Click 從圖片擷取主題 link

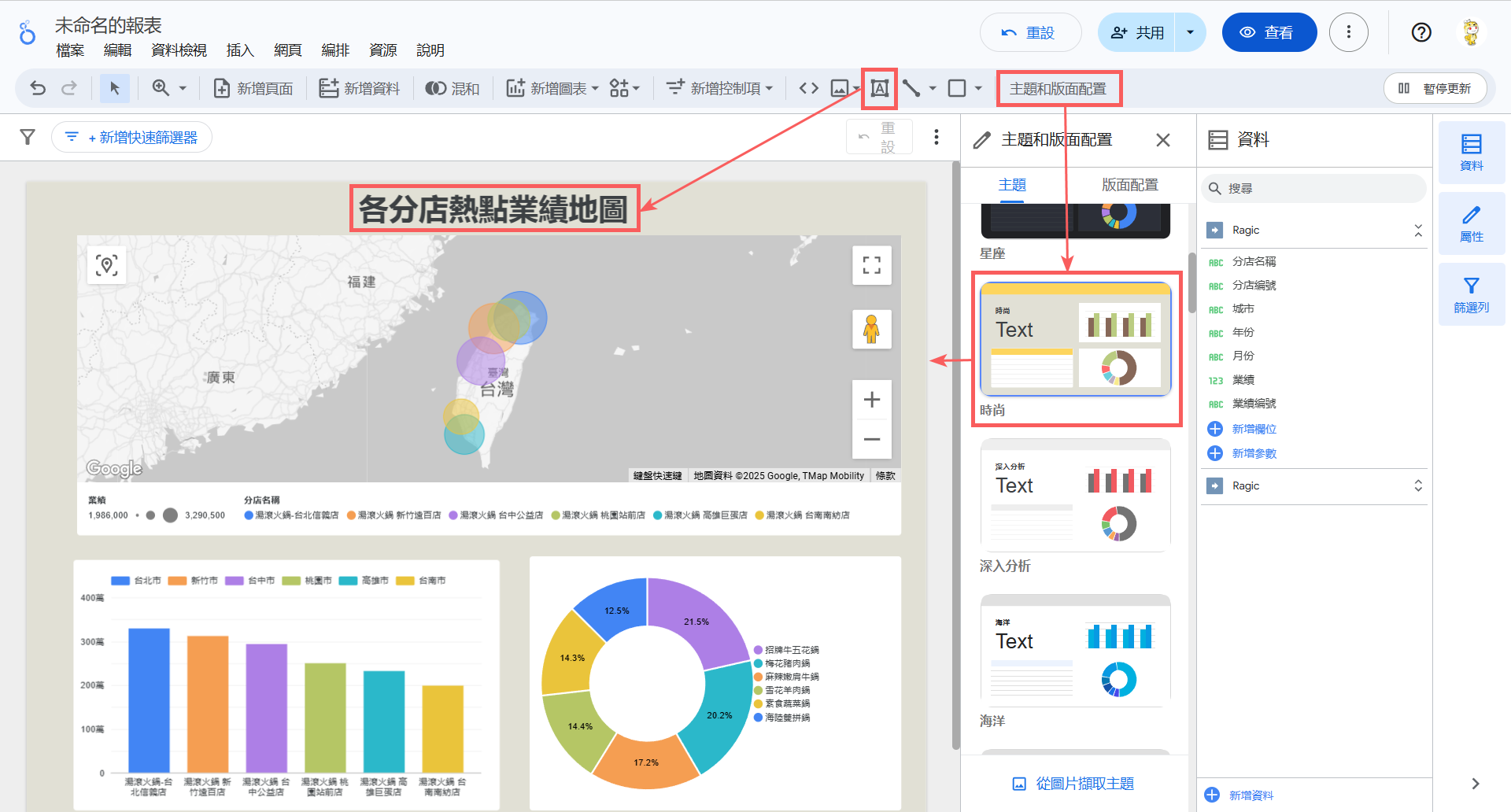(x=1073, y=784)
